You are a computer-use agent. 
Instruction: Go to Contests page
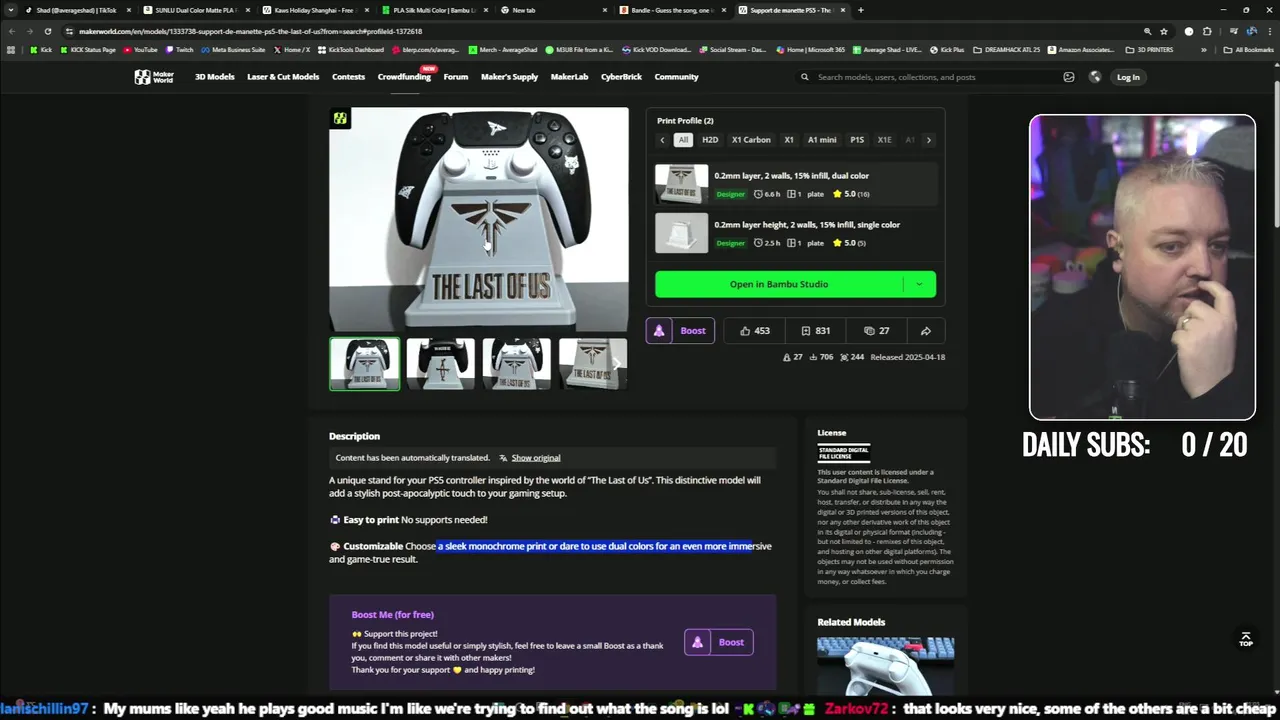click(x=348, y=77)
